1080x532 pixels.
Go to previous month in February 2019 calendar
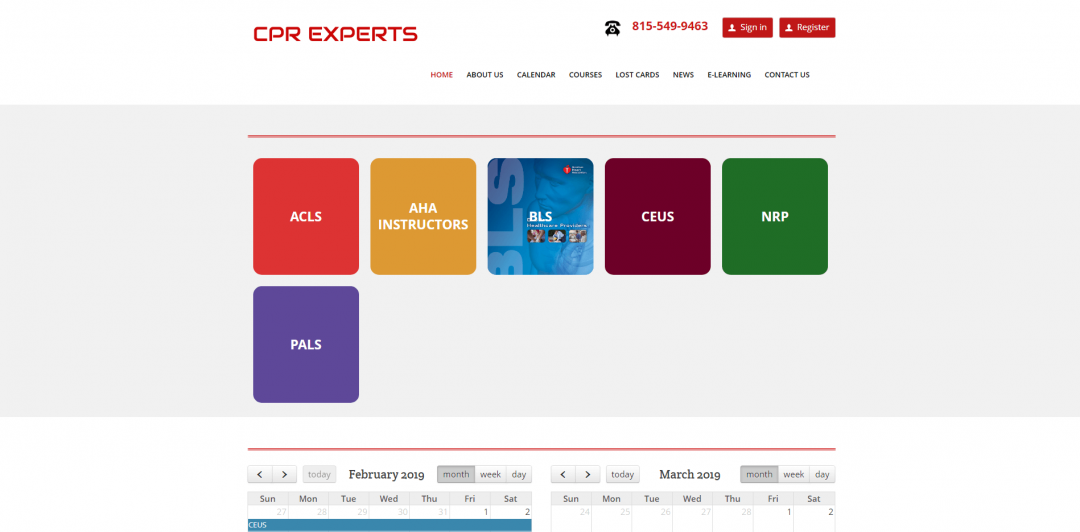[x=260, y=474]
